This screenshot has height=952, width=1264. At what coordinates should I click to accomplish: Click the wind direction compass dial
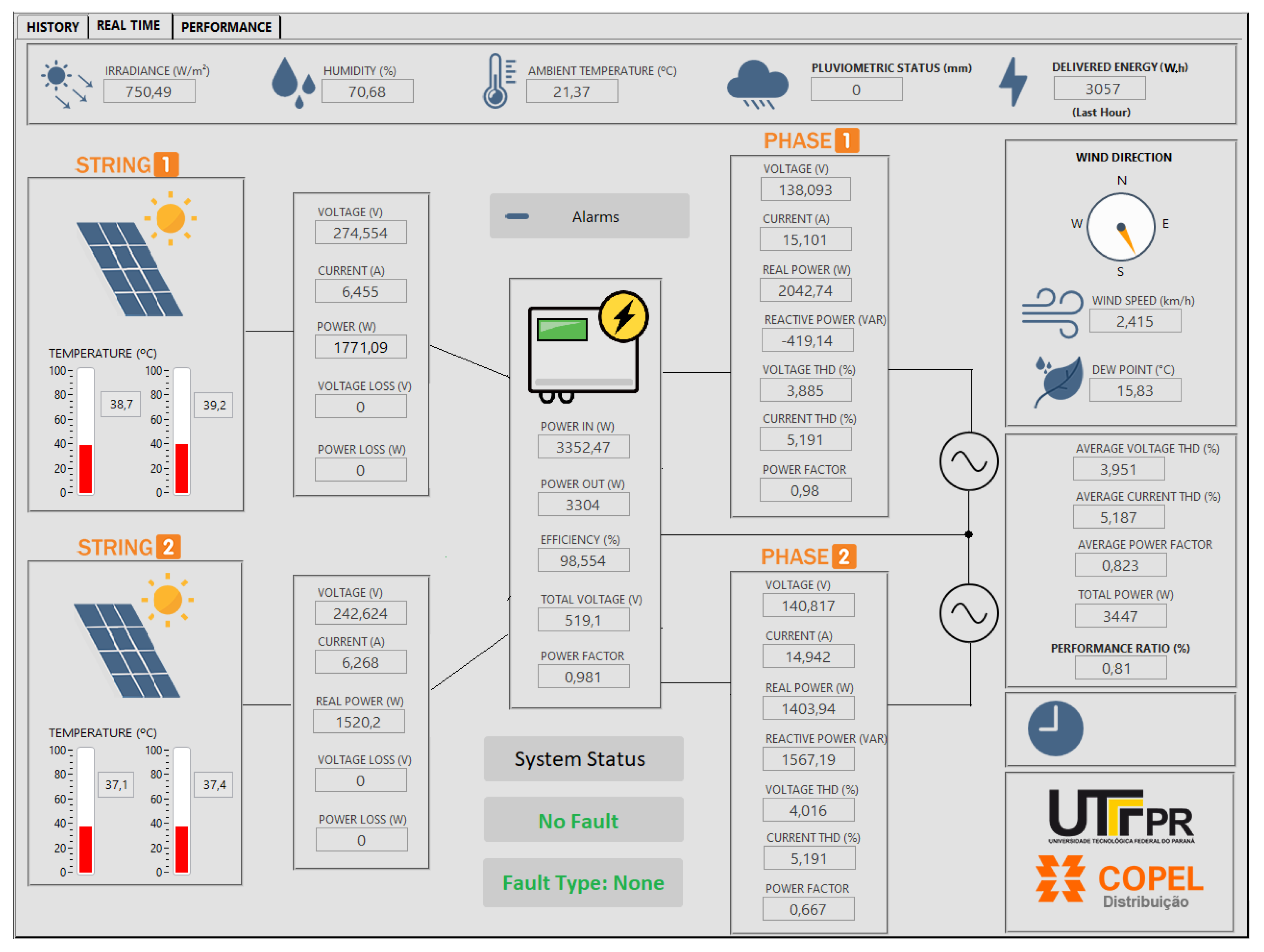click(x=1120, y=227)
